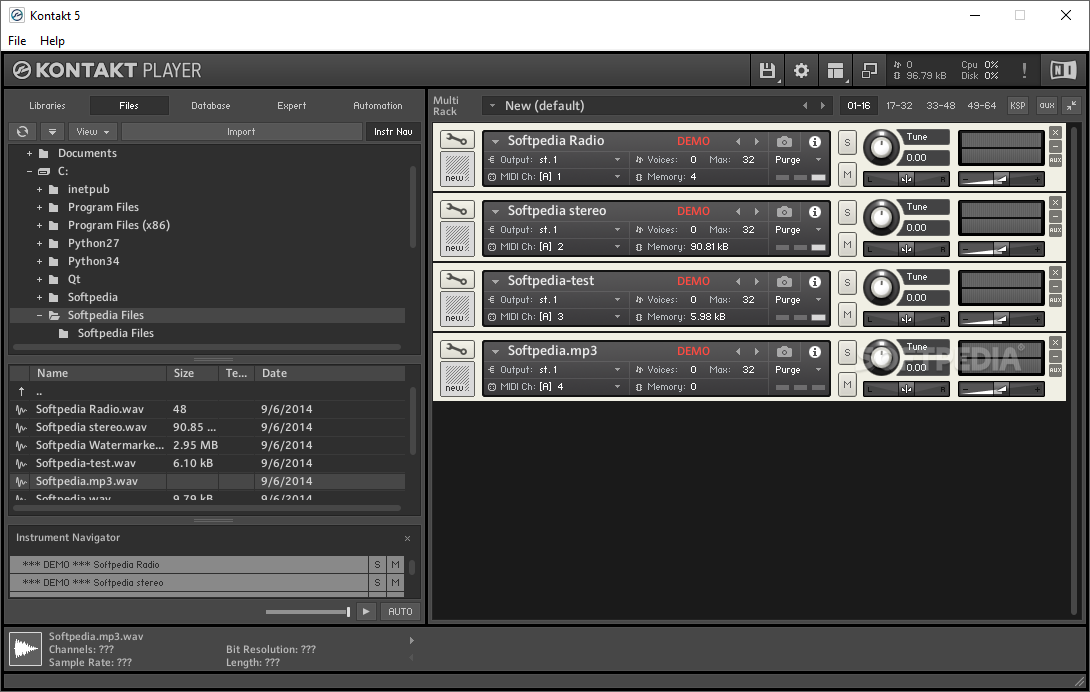Solo the Softpedia stereo instrument
Screen dimensions: 1090x692
coord(847,212)
